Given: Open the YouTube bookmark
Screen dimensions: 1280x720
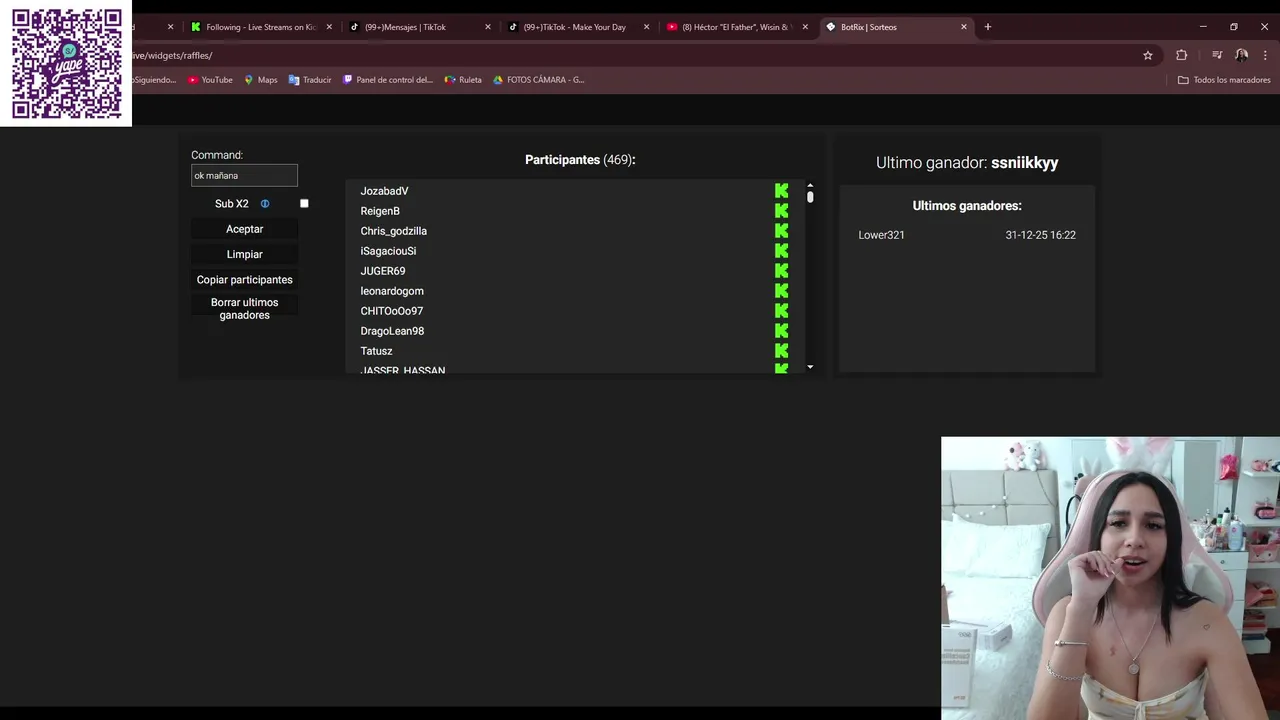Looking at the screenshot, I should (x=210, y=80).
